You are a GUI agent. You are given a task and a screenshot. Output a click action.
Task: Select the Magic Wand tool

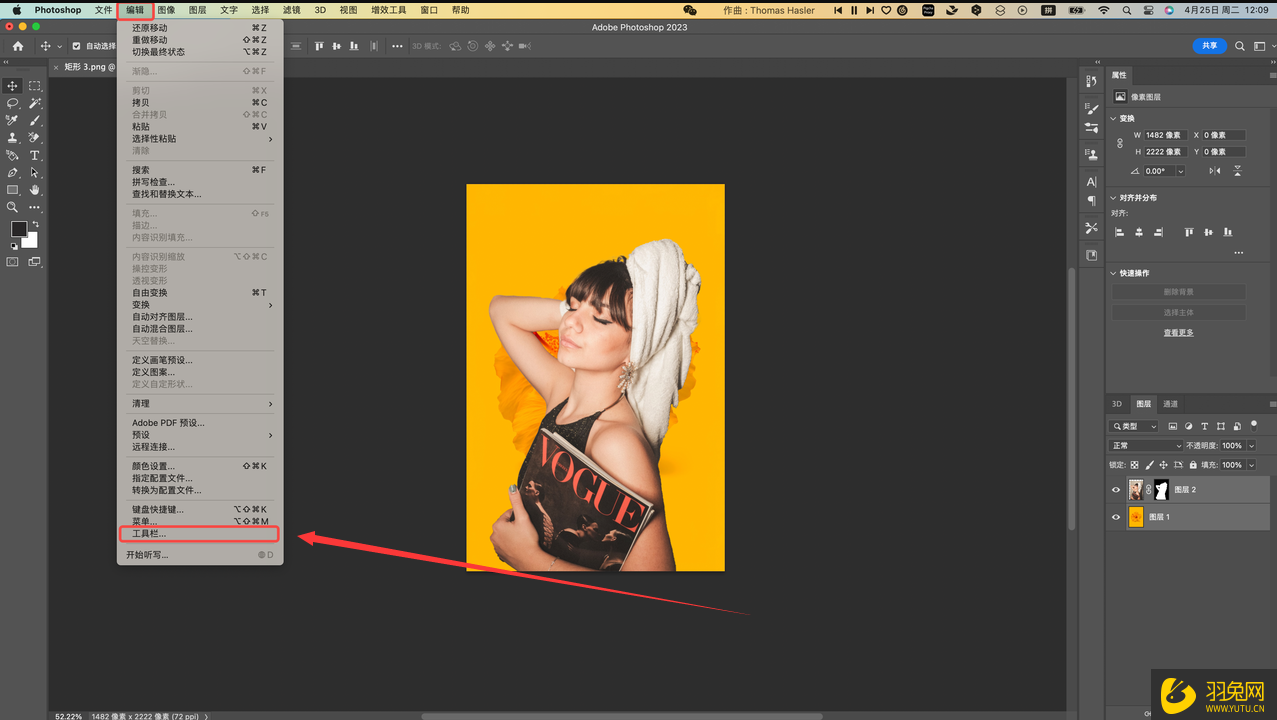35,103
